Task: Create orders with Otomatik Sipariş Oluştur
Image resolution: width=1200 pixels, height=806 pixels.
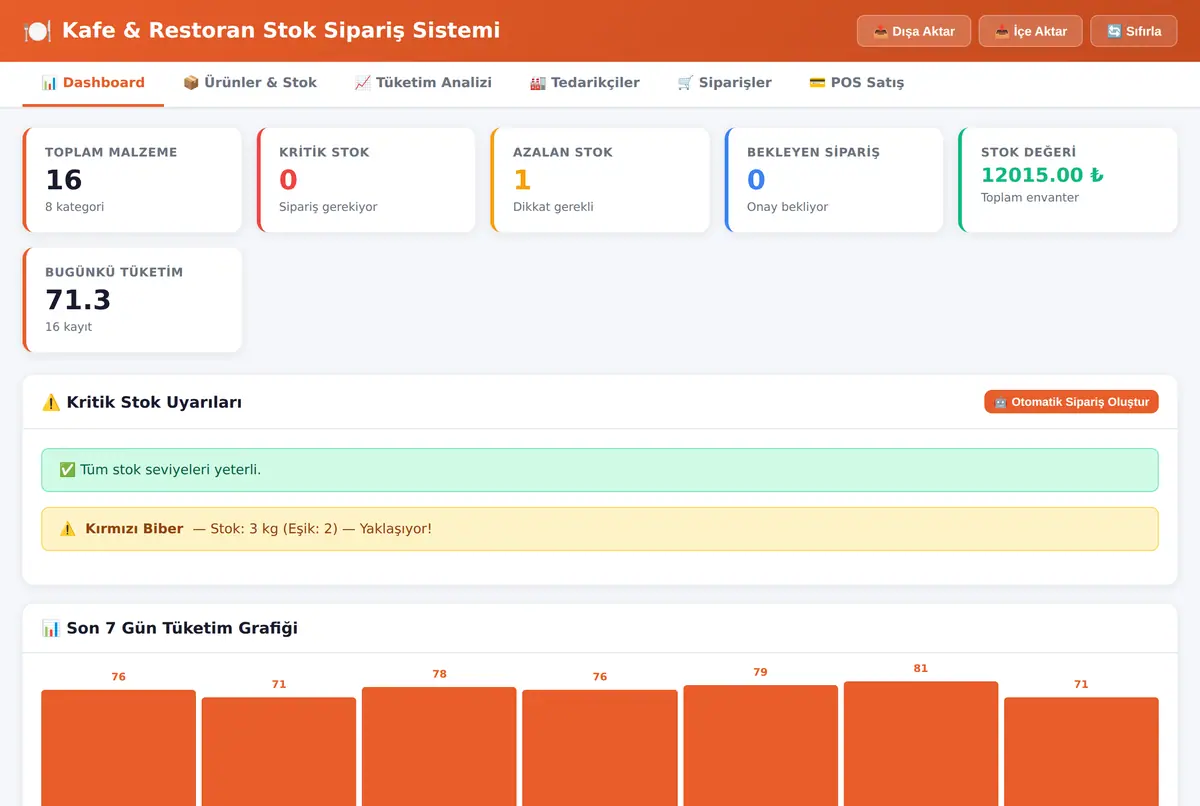Action: 1071,402
